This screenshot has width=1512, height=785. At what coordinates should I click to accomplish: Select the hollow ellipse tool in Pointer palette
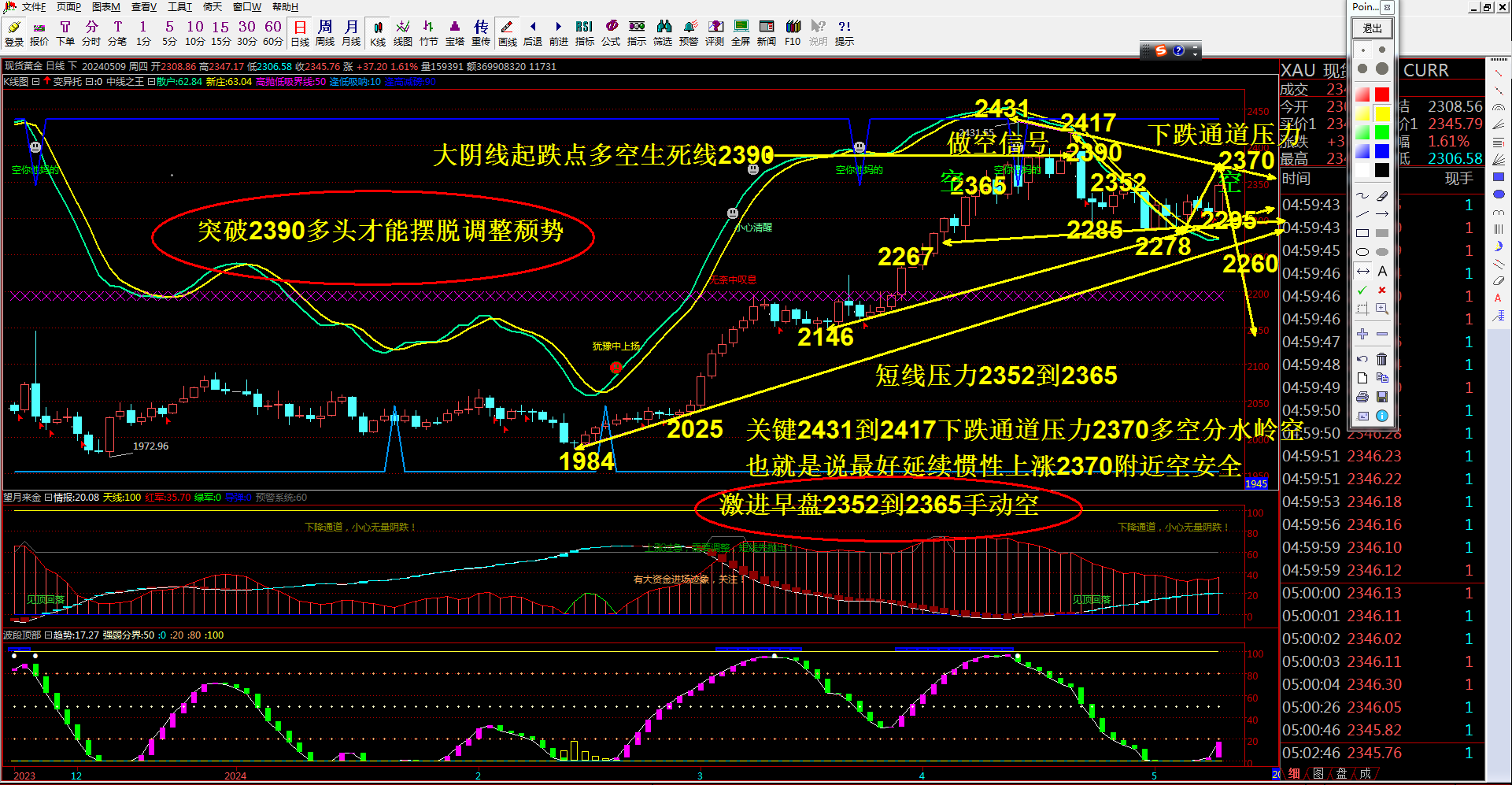coord(1362,252)
